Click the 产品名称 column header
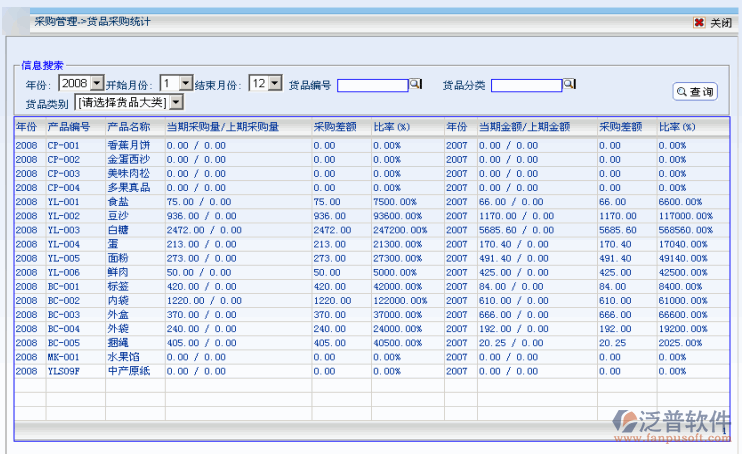Screen dimensions: 742x454 [x=128, y=127]
